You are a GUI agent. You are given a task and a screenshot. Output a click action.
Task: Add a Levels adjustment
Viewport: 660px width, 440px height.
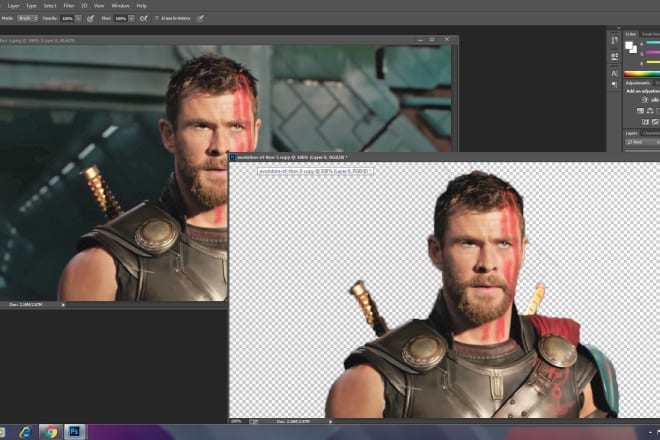point(655,100)
